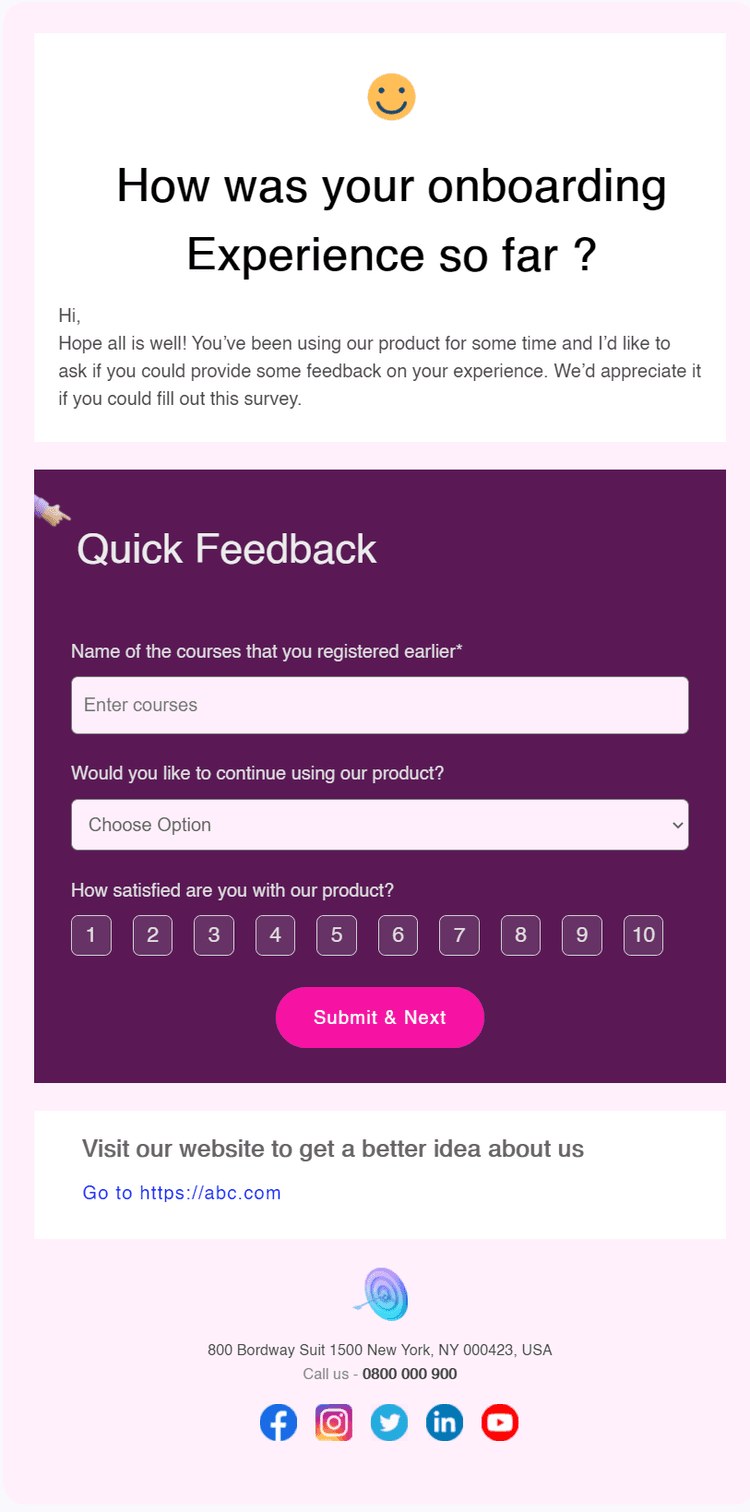Click the 0800 000 900 phone number
Viewport: 750px width, 1512px height.
409,1374
